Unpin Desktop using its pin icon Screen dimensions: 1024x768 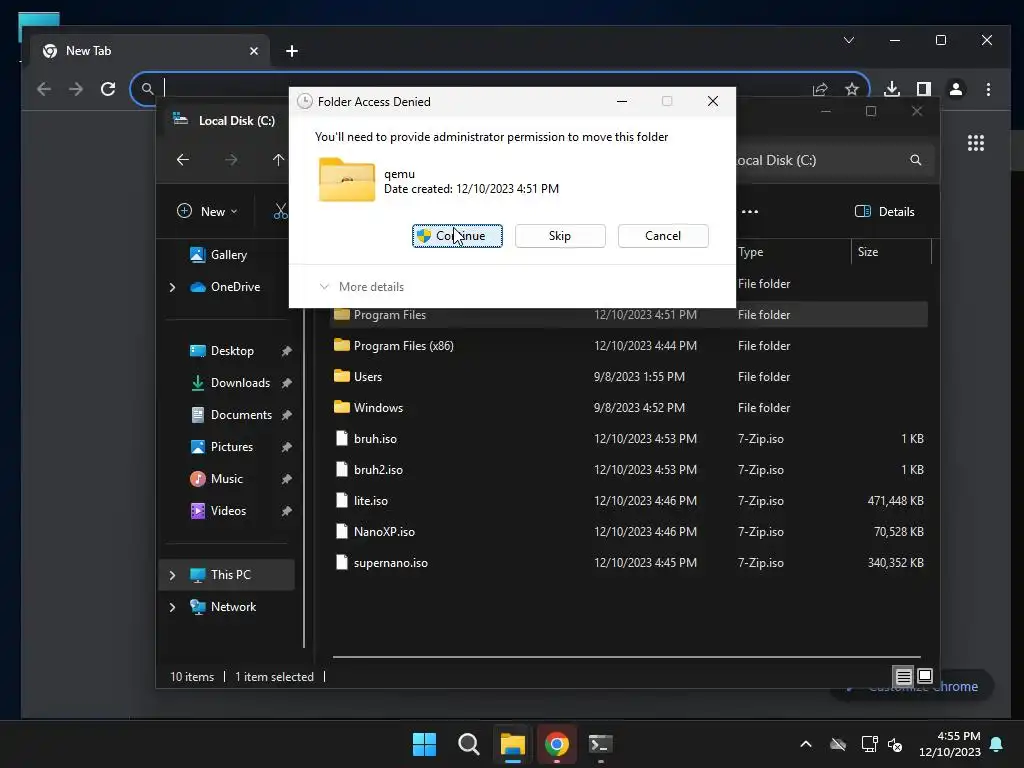(x=286, y=351)
